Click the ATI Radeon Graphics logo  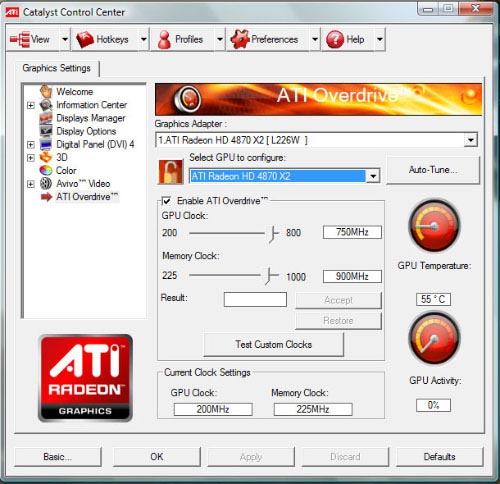85,378
